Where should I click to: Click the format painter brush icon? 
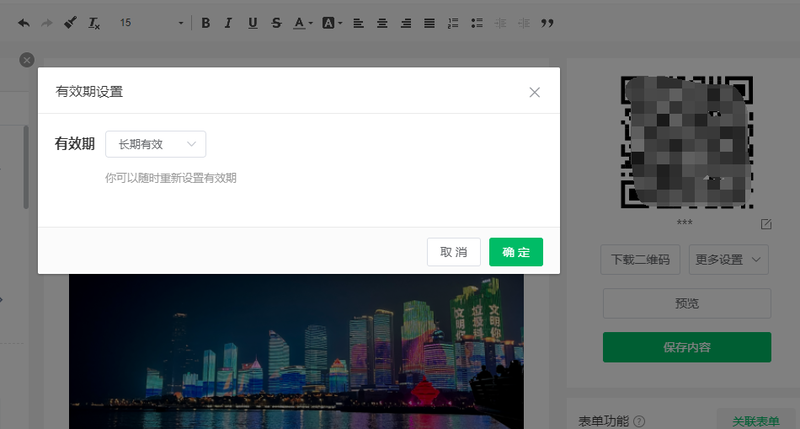tap(70, 22)
